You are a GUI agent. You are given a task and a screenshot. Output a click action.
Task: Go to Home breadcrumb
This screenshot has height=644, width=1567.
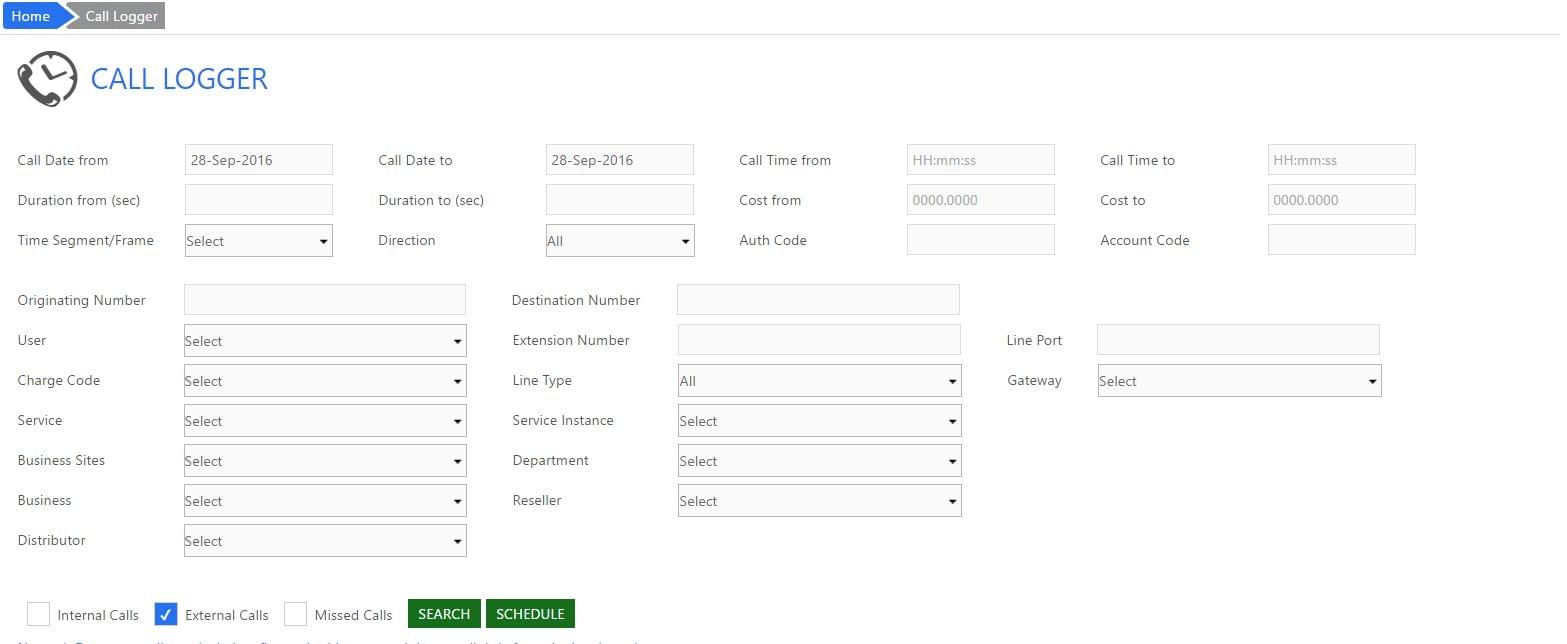pos(31,16)
